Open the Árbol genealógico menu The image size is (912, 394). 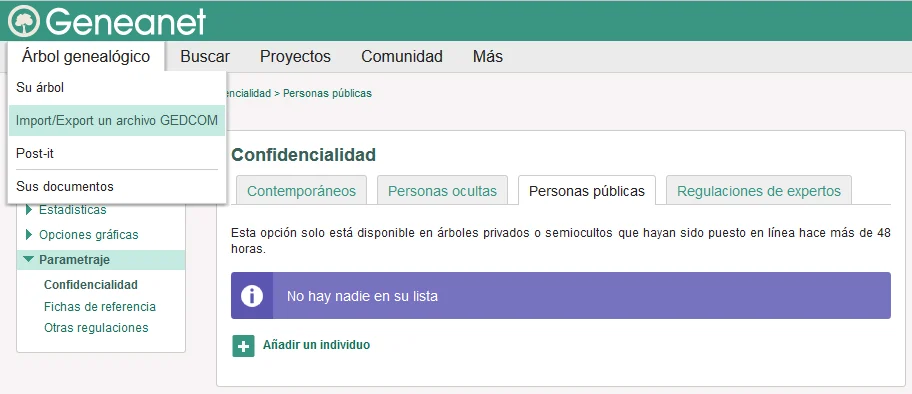tap(86, 56)
